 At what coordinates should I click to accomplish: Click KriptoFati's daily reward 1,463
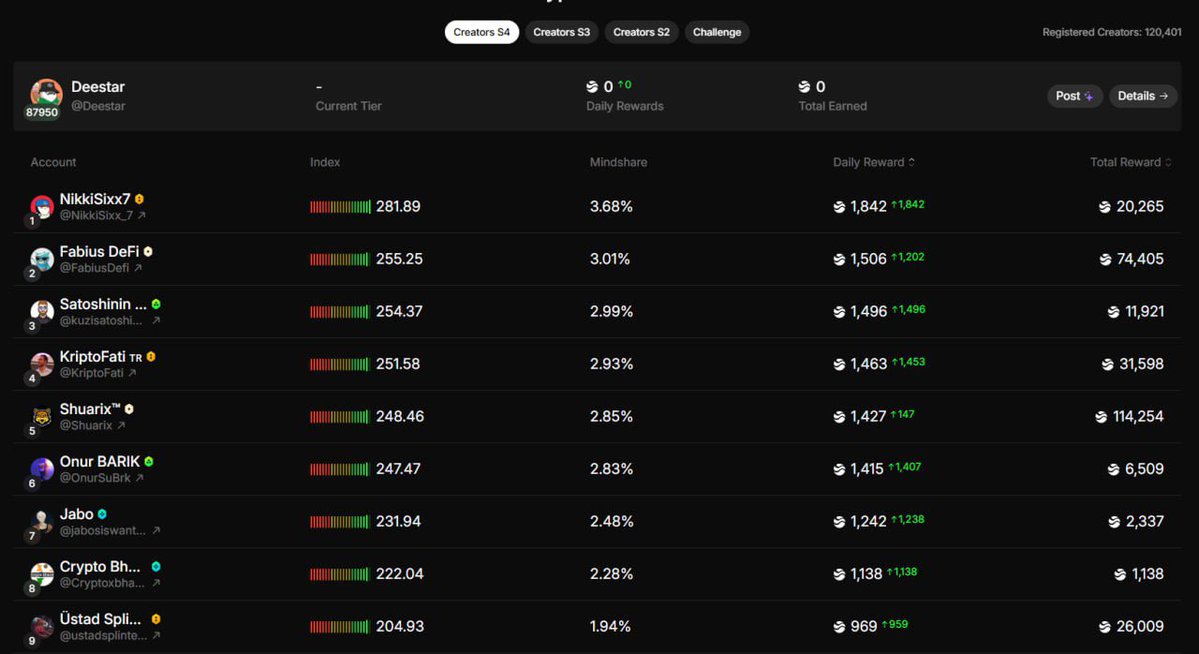[x=869, y=364]
